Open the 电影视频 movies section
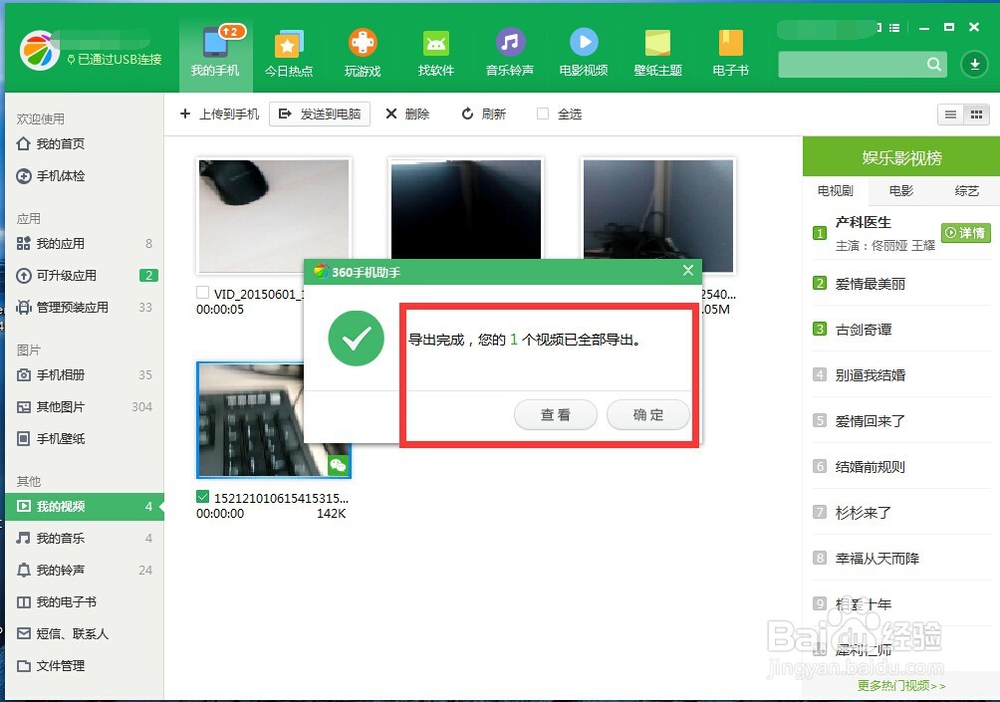1000x702 pixels. 583,50
